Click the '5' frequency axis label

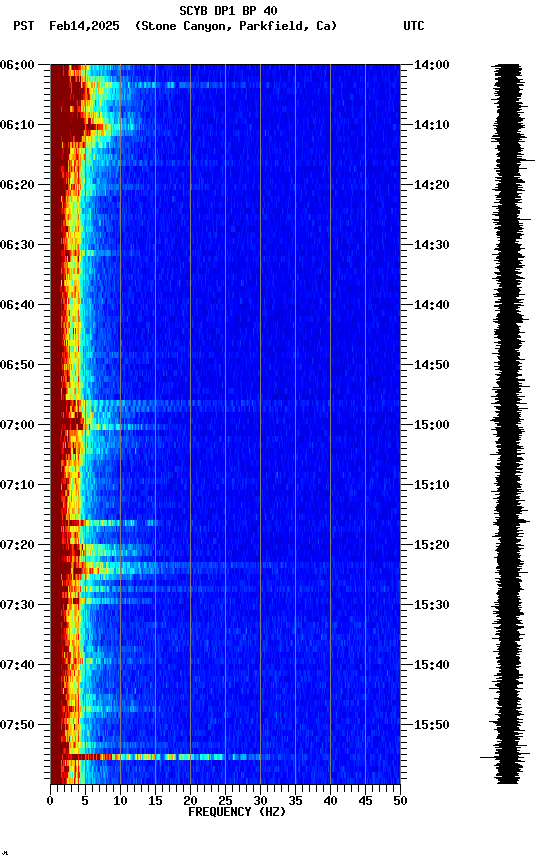85,801
